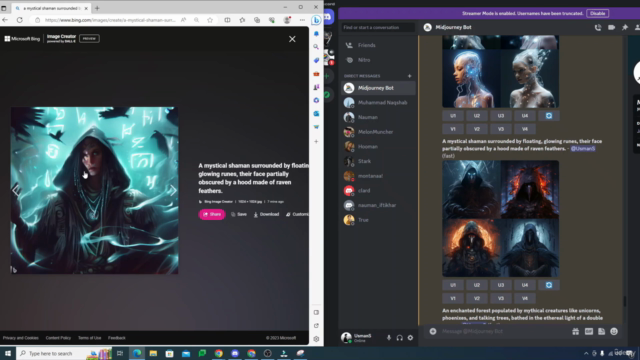
Task: Open Task View on the taskbar
Action: pos(120,353)
